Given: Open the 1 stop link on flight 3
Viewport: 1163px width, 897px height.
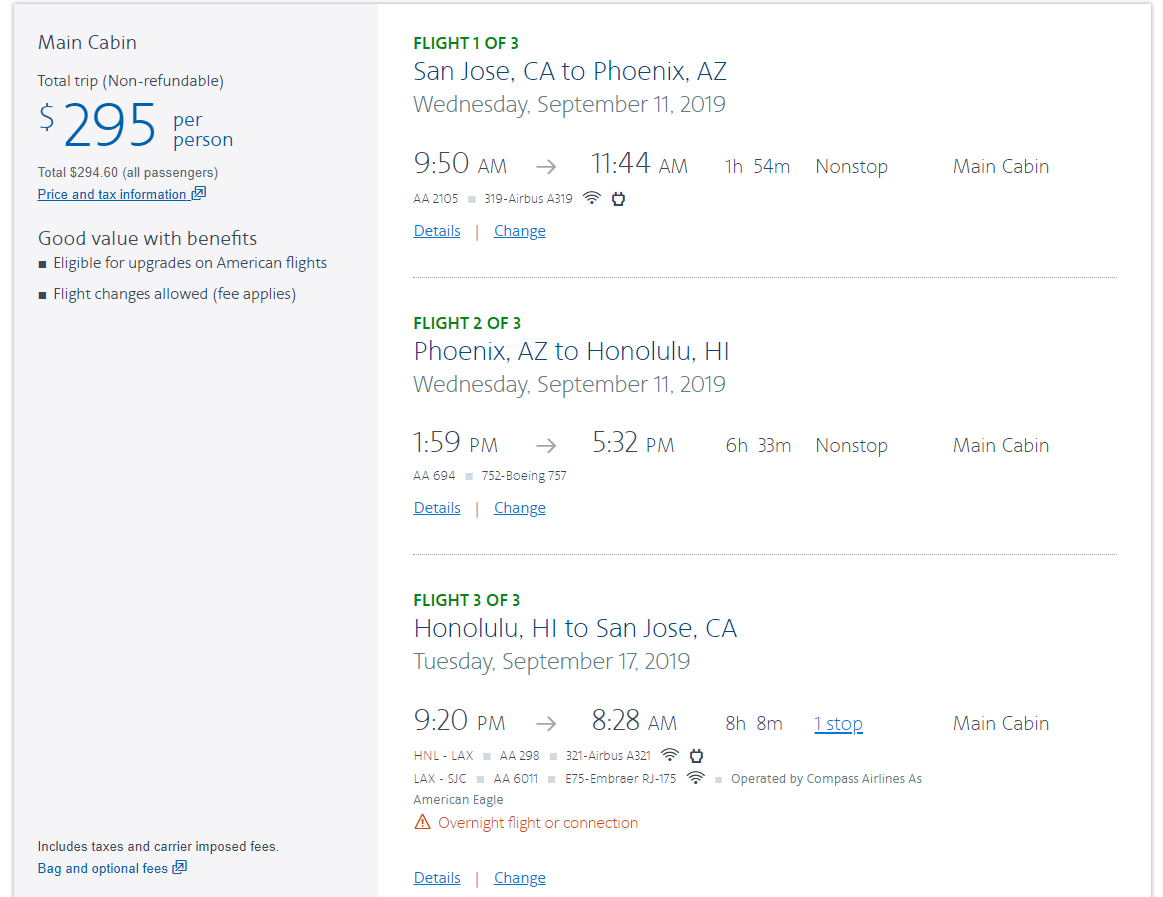Looking at the screenshot, I should [838, 724].
